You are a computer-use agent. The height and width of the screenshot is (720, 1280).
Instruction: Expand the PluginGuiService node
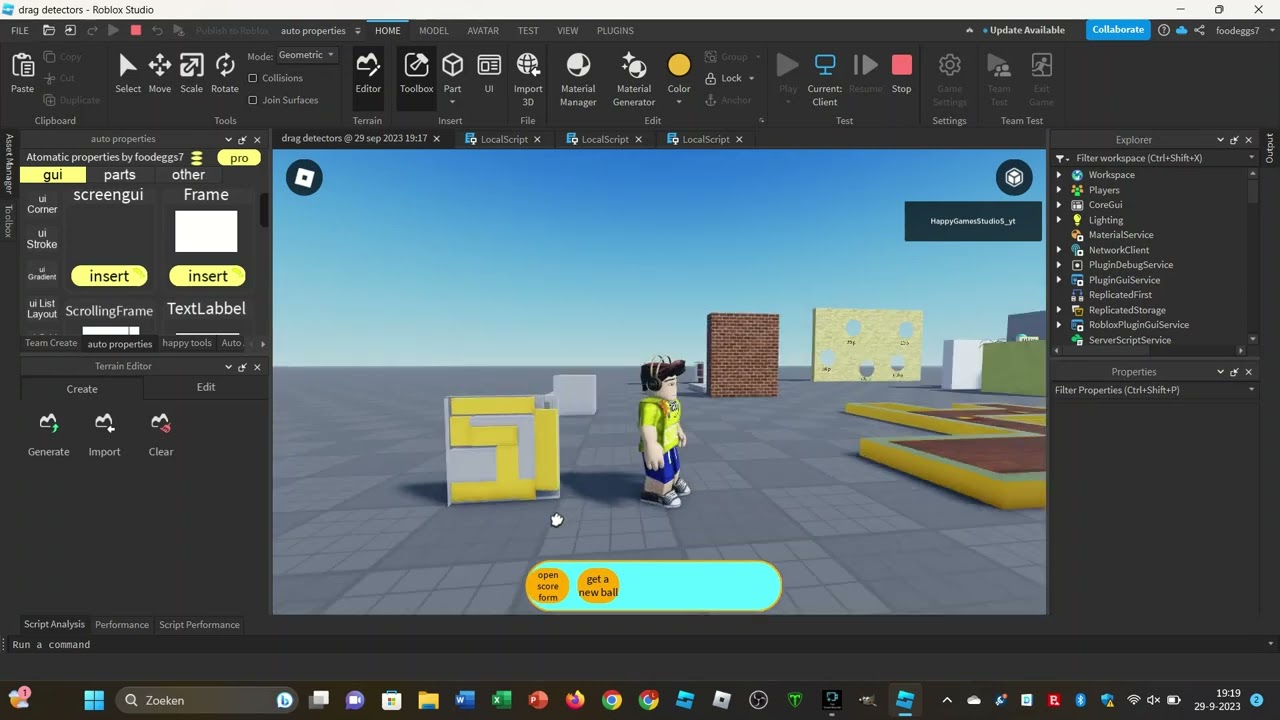1059,280
